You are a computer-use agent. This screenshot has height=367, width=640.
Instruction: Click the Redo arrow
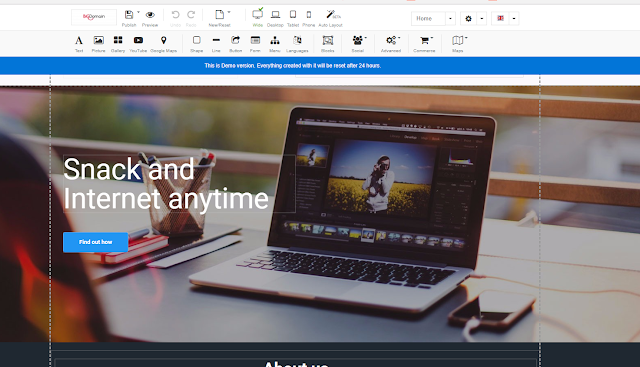tap(191, 15)
